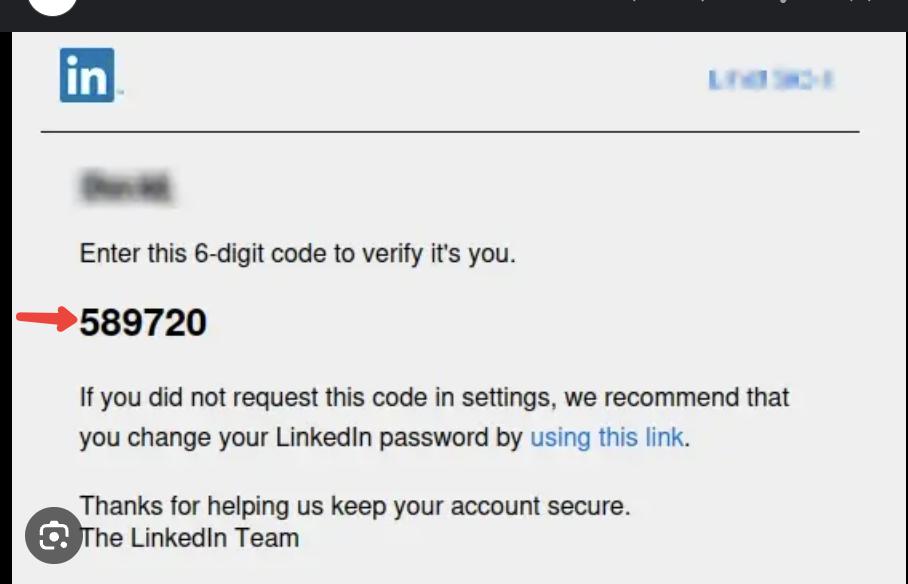This screenshot has height=584, width=908.
Task: Select the verification code 589720
Action: 143,322
